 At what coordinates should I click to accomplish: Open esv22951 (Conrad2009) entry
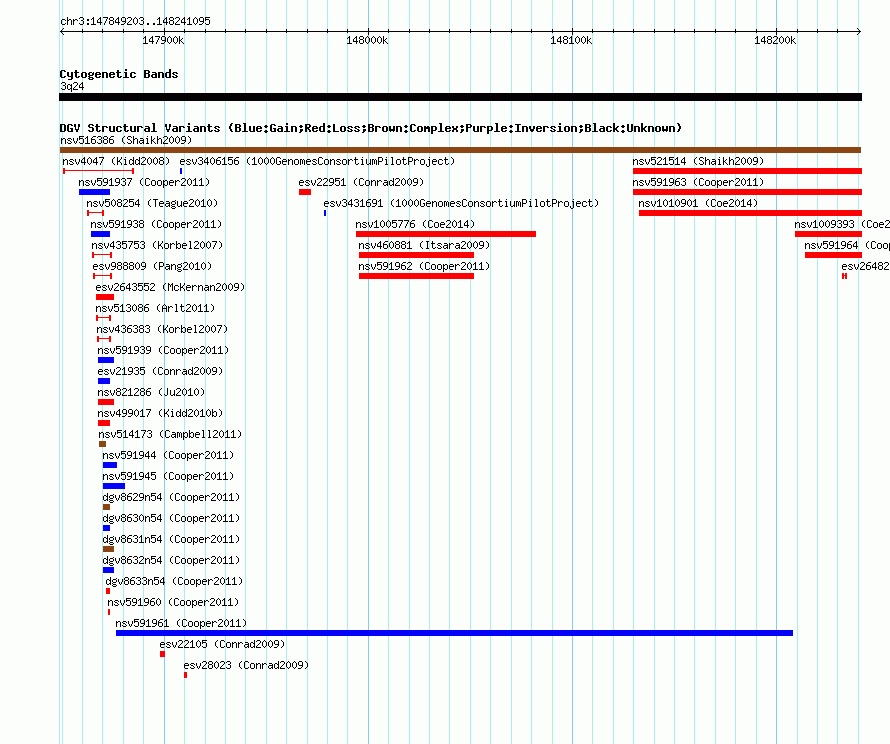pyautogui.click(x=361, y=182)
